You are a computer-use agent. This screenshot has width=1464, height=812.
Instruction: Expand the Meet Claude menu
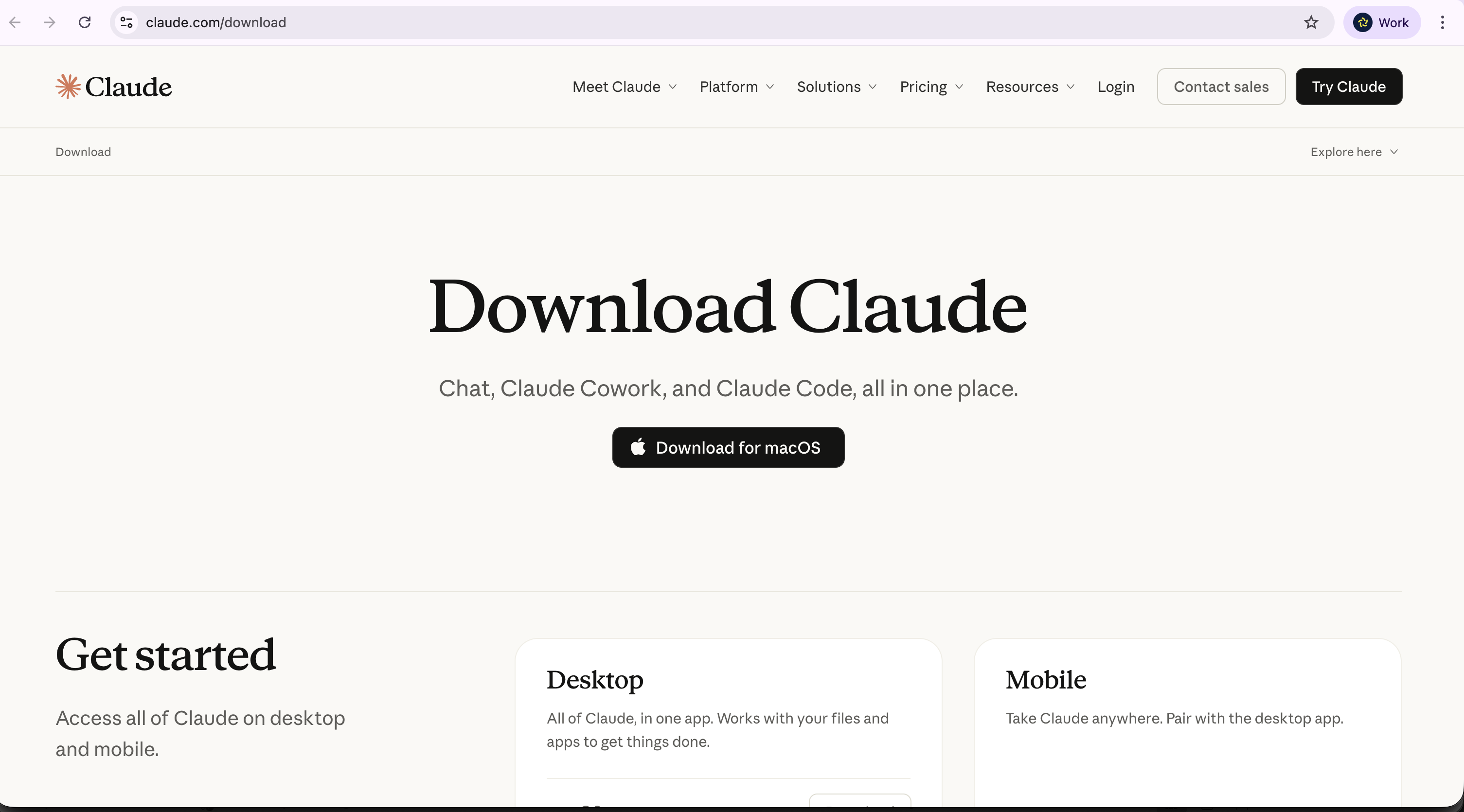pyautogui.click(x=625, y=87)
